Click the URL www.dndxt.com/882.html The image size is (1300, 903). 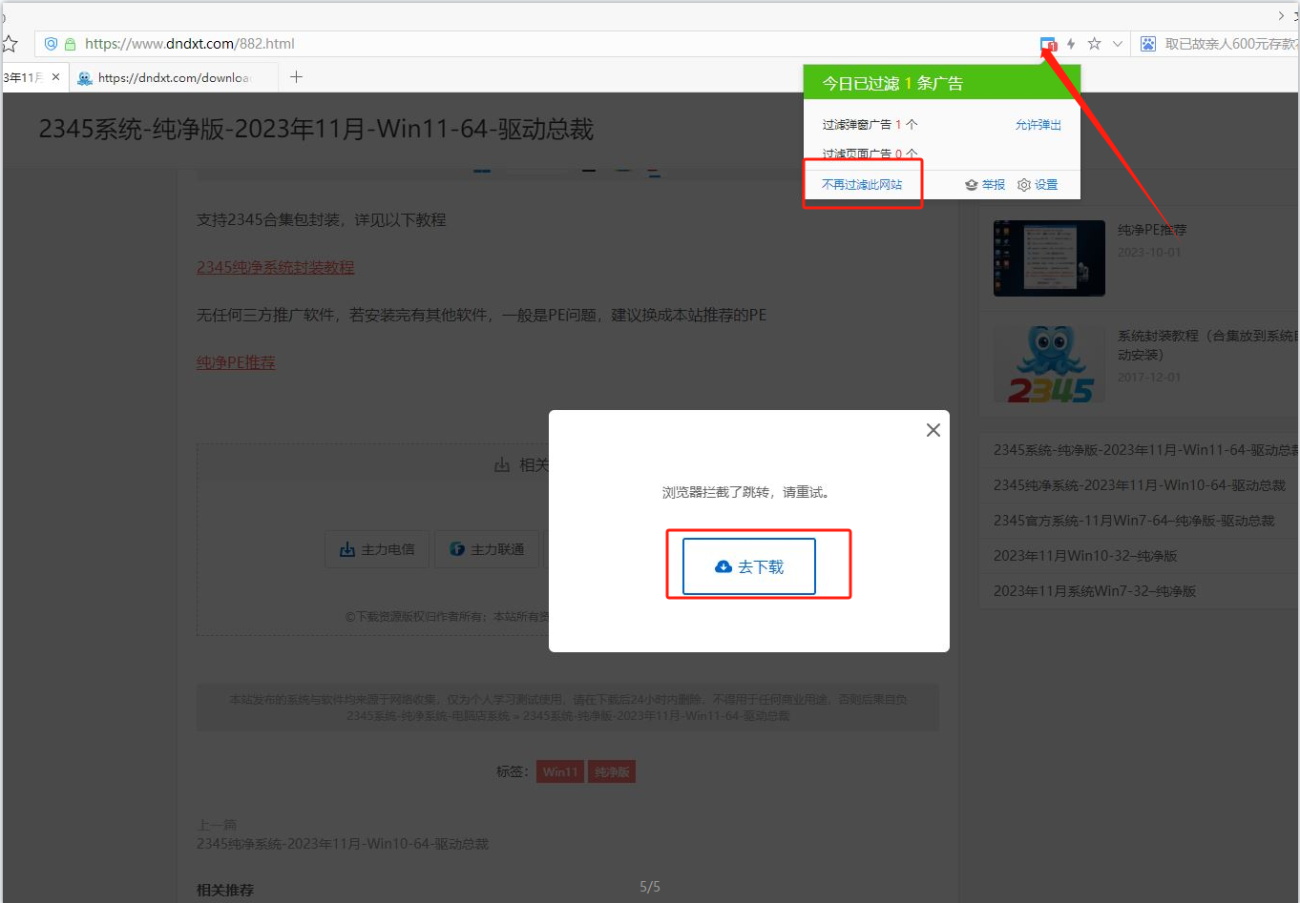point(189,44)
